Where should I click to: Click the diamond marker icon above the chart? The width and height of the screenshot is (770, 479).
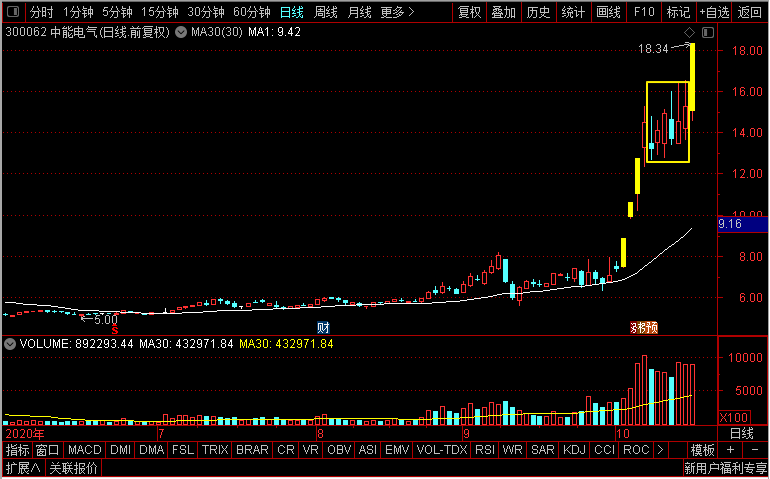689,33
